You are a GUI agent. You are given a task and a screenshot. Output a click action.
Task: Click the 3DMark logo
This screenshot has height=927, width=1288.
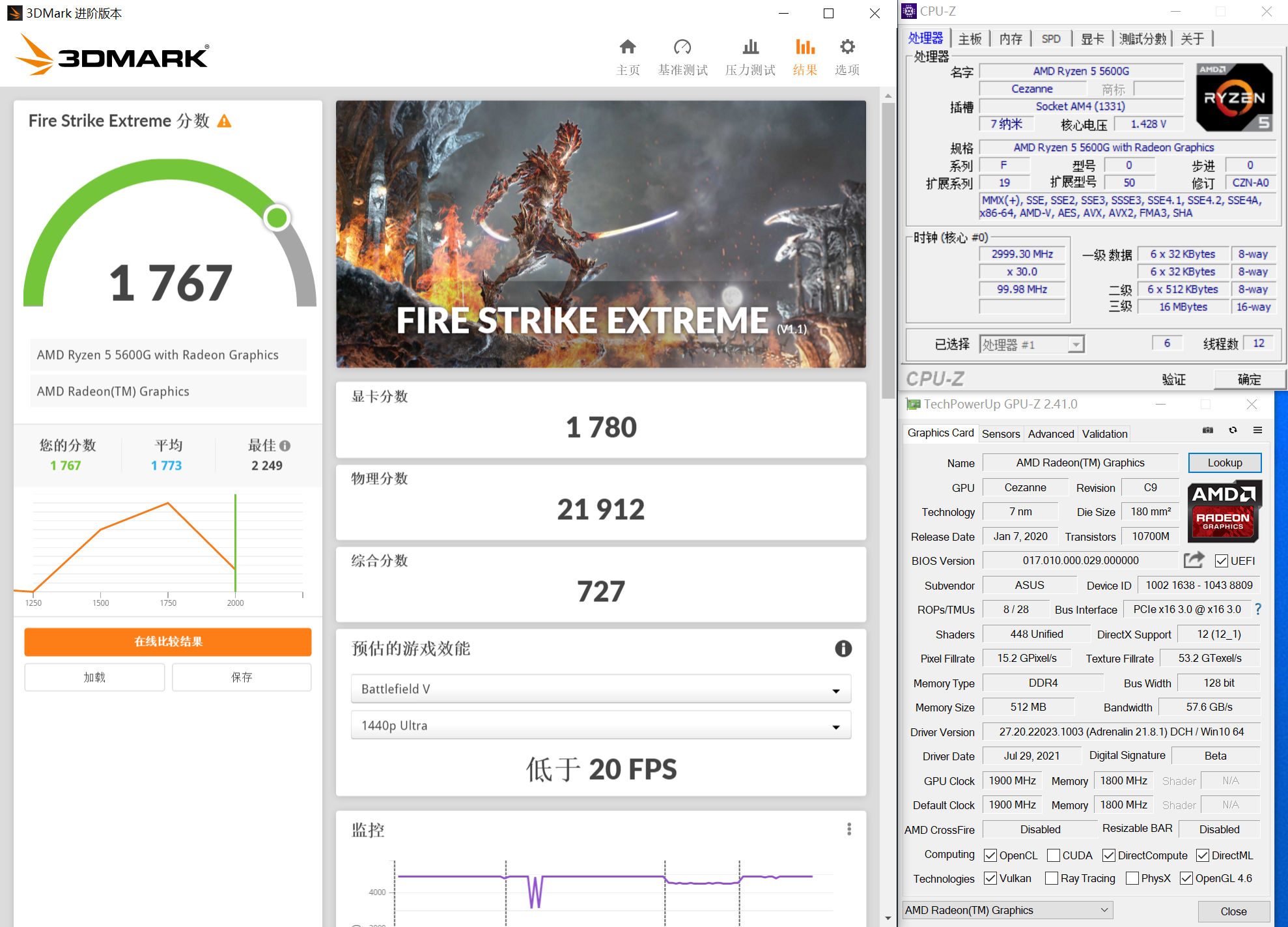pos(112,55)
